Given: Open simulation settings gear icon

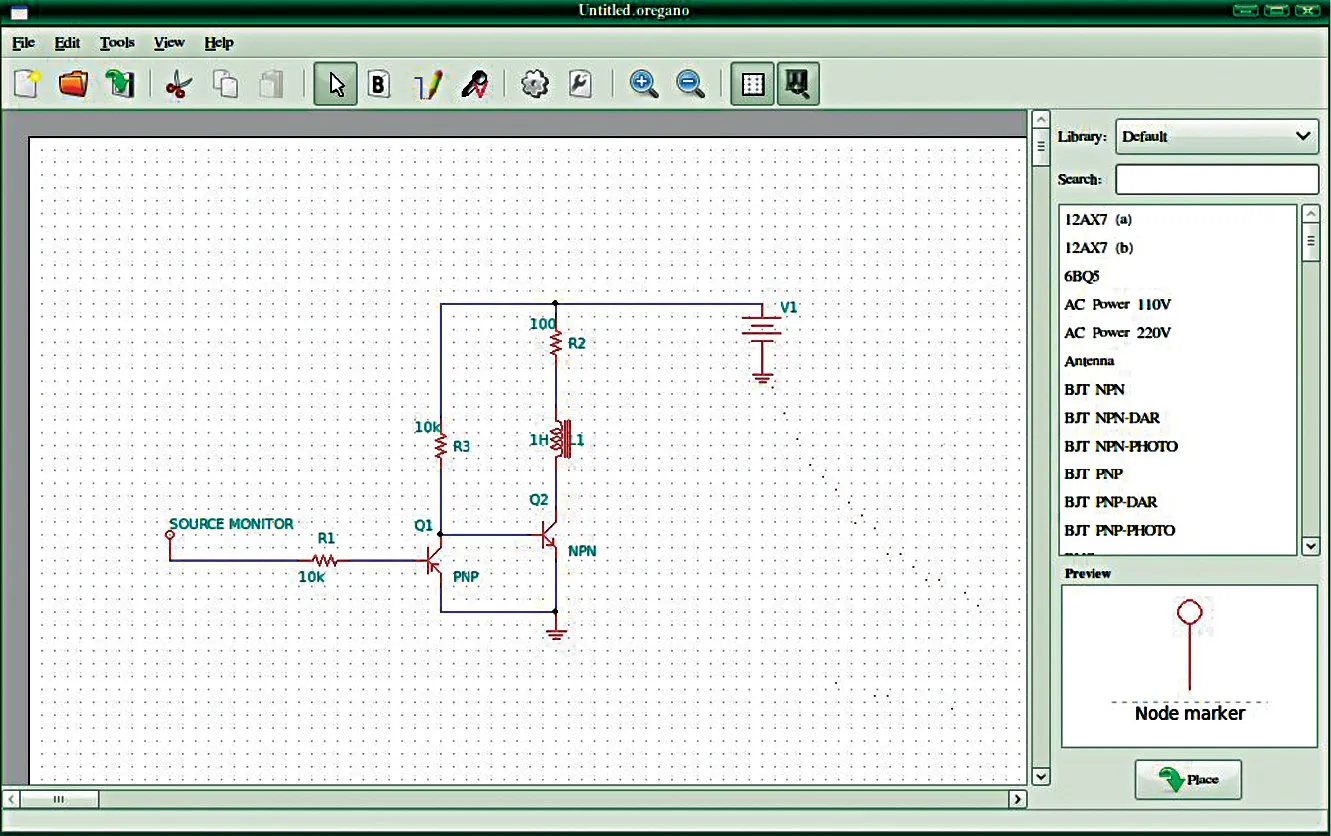Looking at the screenshot, I should 535,85.
